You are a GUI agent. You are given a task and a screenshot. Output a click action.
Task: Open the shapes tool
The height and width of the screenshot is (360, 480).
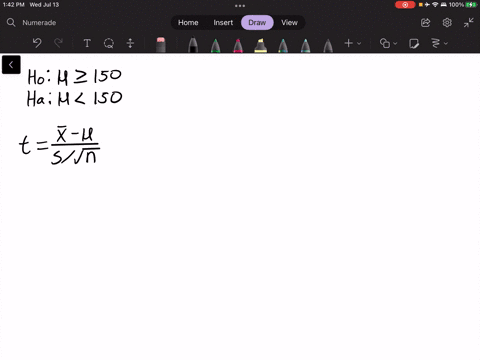point(385,43)
